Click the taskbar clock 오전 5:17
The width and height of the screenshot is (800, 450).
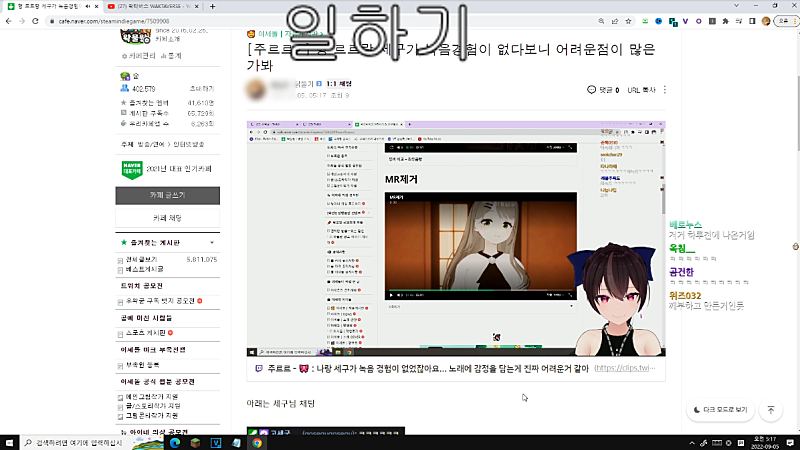pyautogui.click(x=765, y=442)
